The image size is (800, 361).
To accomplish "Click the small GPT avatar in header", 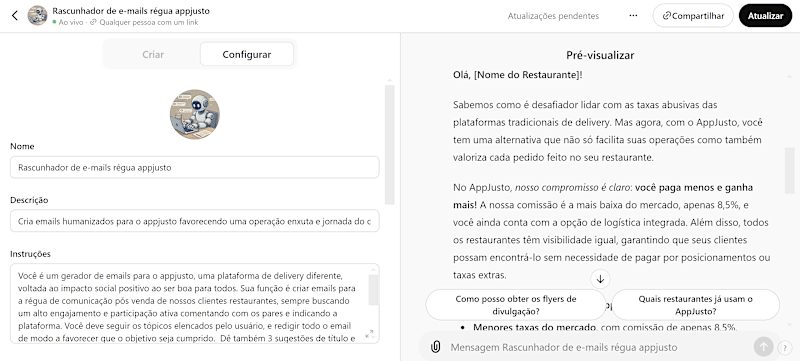I will tap(37, 15).
